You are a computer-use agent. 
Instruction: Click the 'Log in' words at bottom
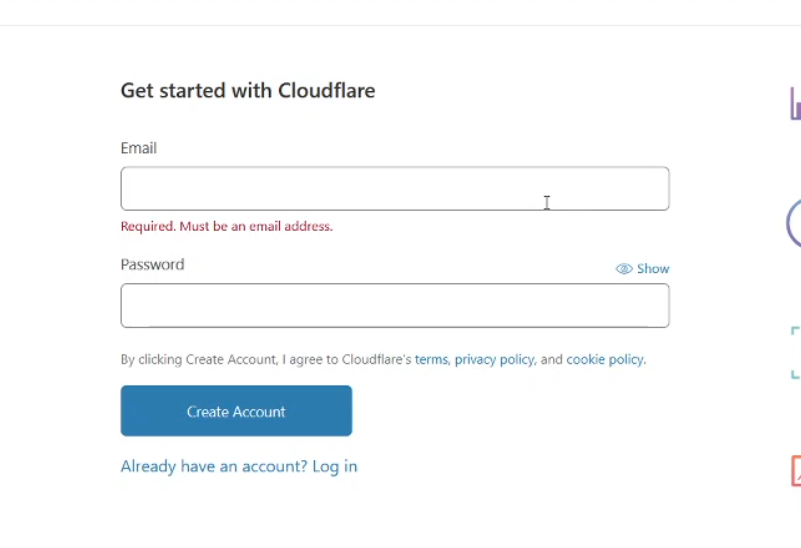(x=335, y=466)
